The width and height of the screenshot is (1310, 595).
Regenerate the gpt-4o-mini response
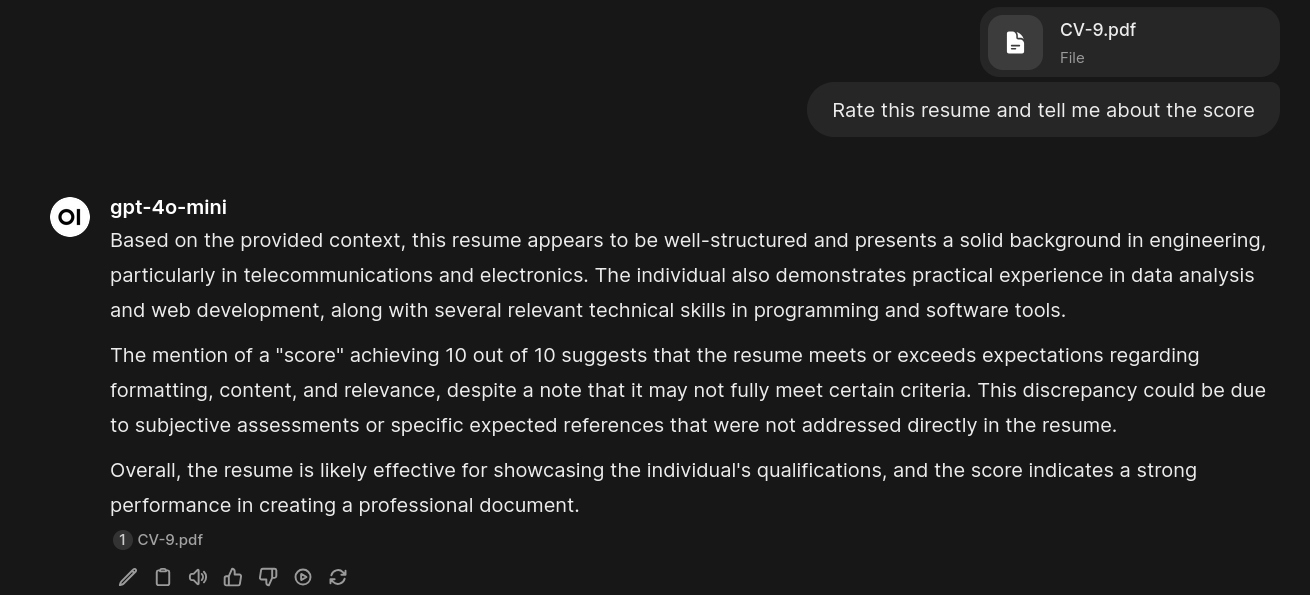[338, 577]
